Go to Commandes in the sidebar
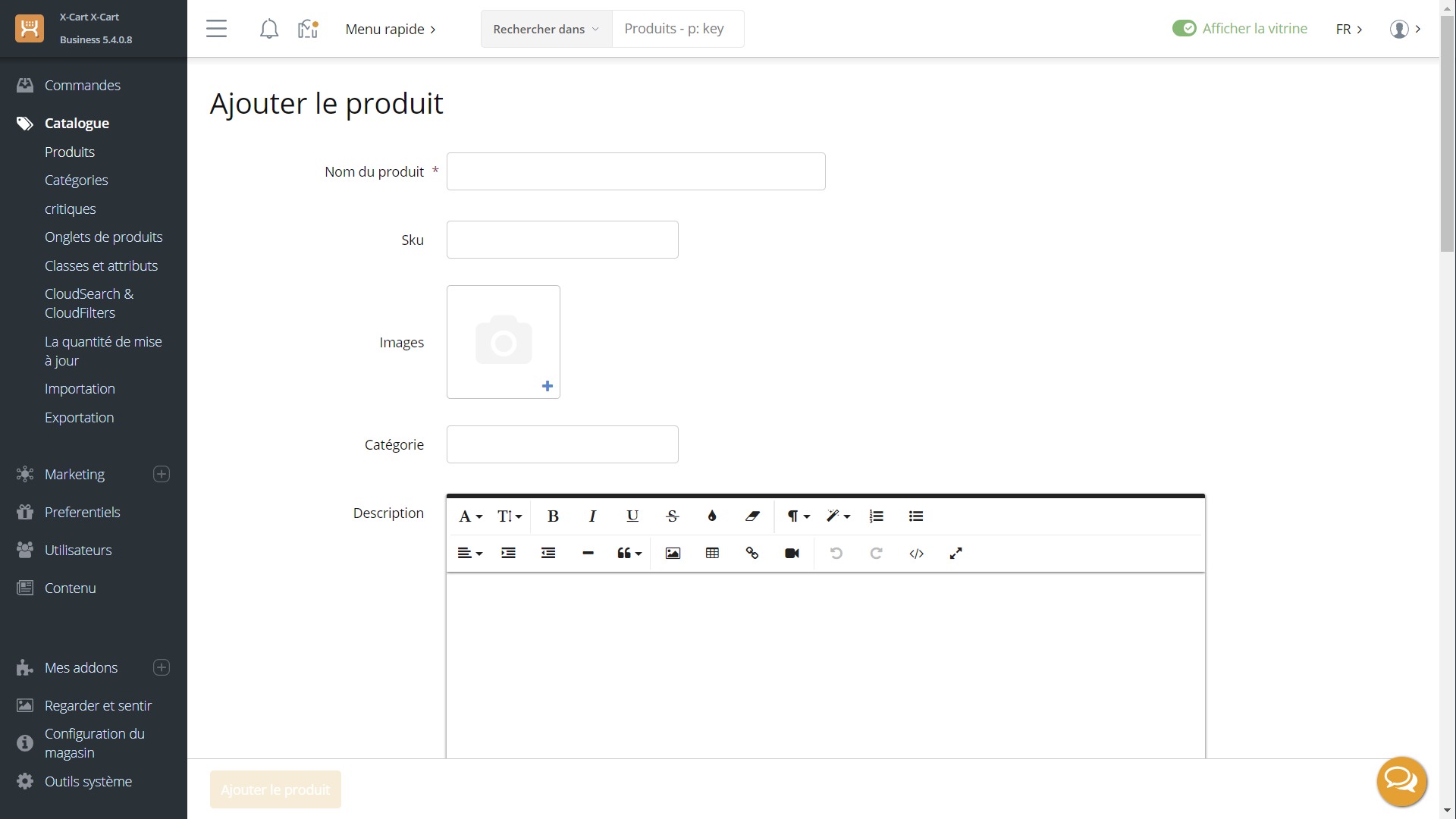Screen dimensions: 1456x819 coord(82,85)
